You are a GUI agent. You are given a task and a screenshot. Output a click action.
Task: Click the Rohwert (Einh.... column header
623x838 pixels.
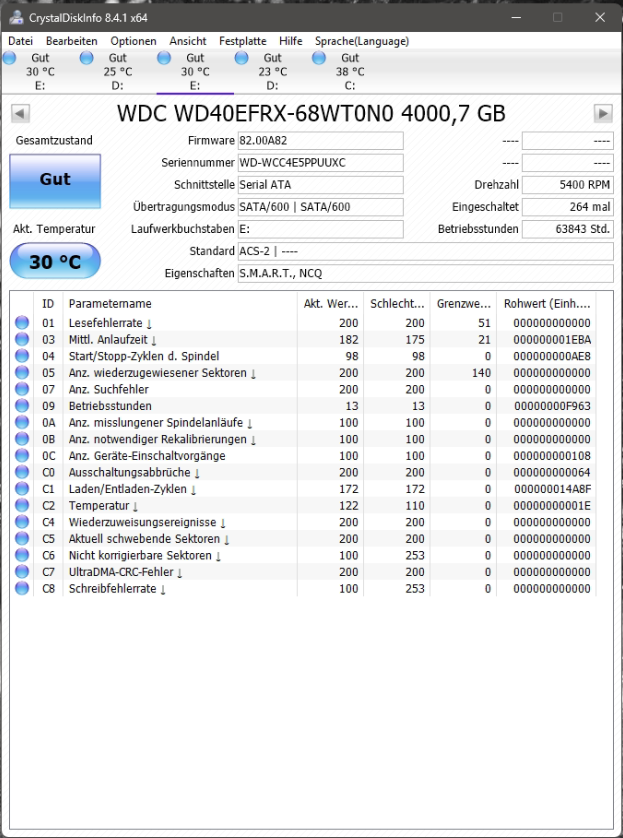click(x=546, y=304)
